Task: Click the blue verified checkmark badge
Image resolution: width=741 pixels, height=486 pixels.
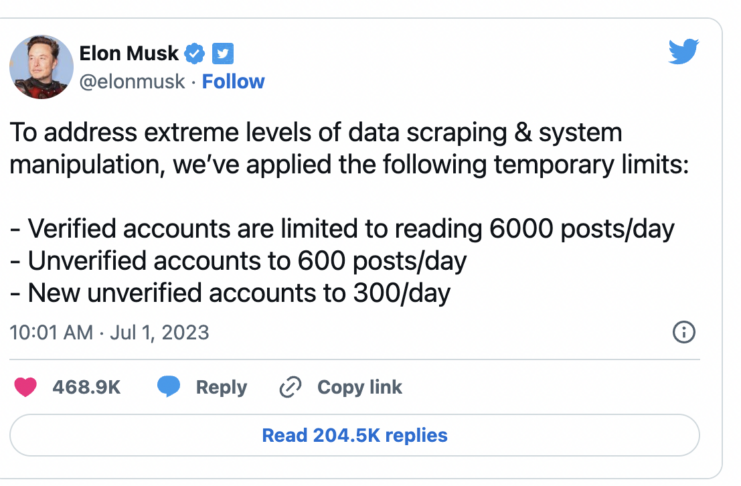Action: (198, 54)
